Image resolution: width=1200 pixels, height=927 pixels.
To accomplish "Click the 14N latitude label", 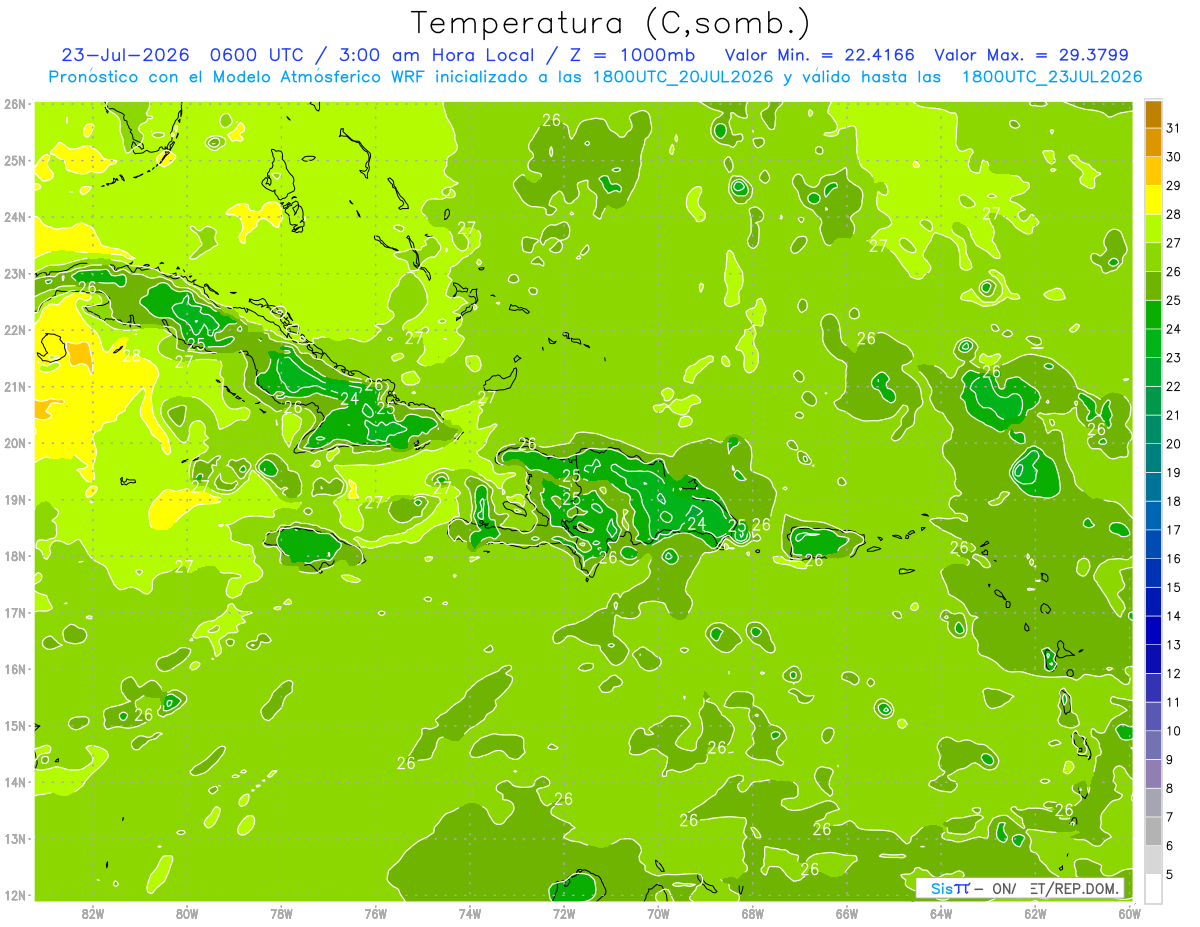I will 14,782.
